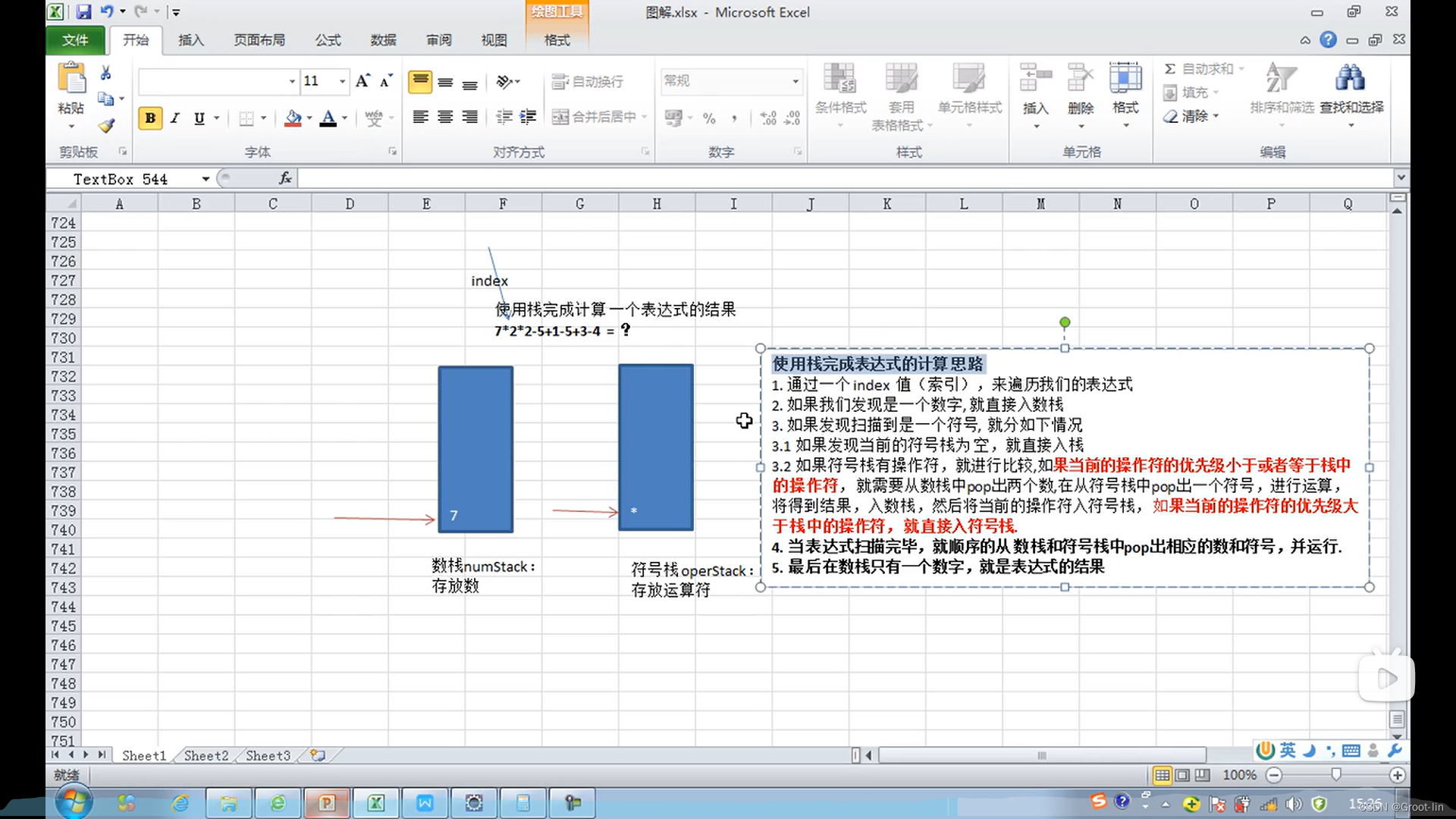Viewport: 1456px width, 819px height.
Task: Click the Increase Font Size icon
Action: click(362, 81)
